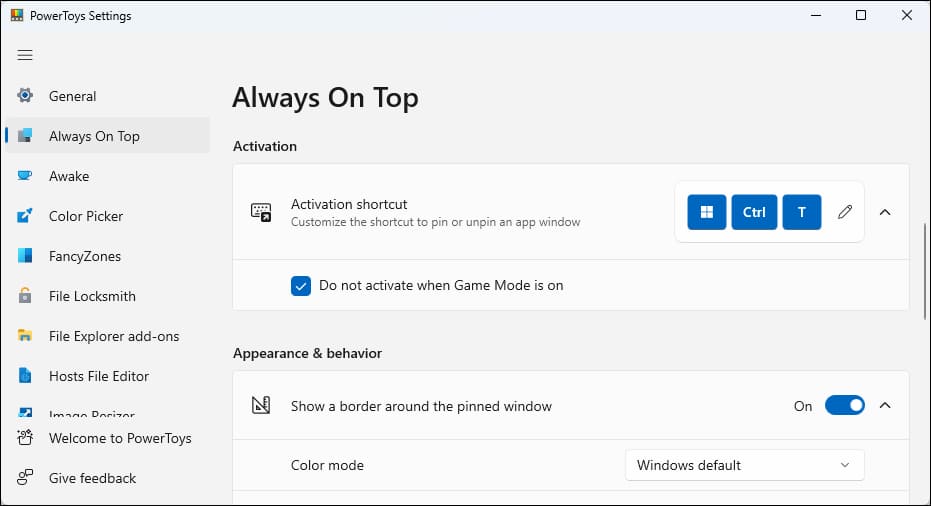This screenshot has height=506, width=931.
Task: Click the File Explorer add-ons folder icon
Action: (x=25, y=336)
